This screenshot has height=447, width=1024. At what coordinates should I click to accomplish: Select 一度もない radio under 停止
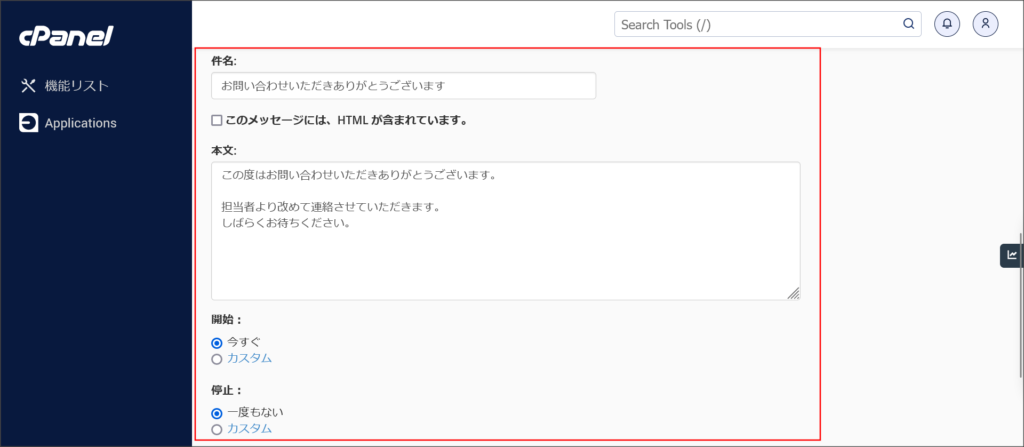pyautogui.click(x=217, y=412)
